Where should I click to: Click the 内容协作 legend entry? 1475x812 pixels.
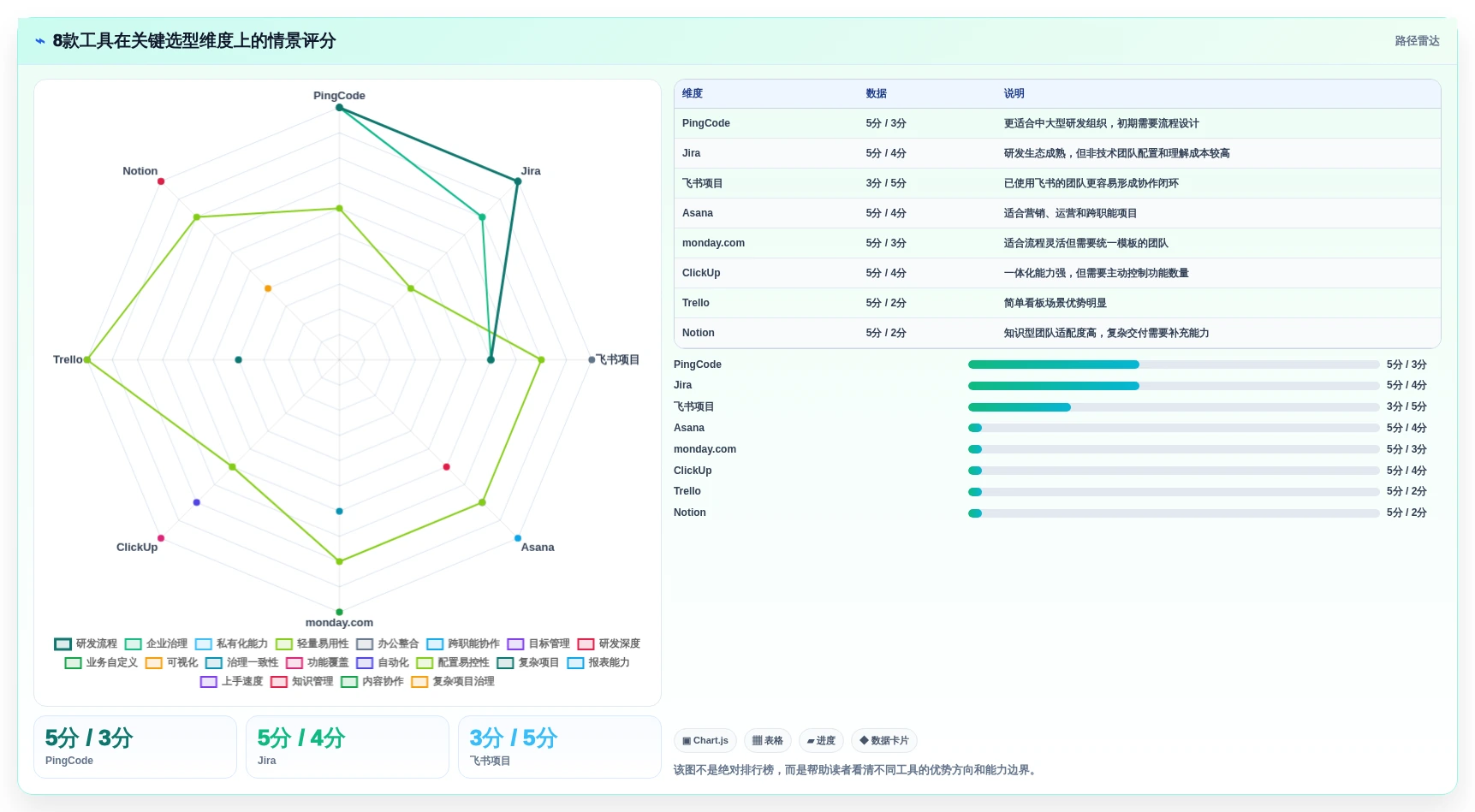point(372,681)
